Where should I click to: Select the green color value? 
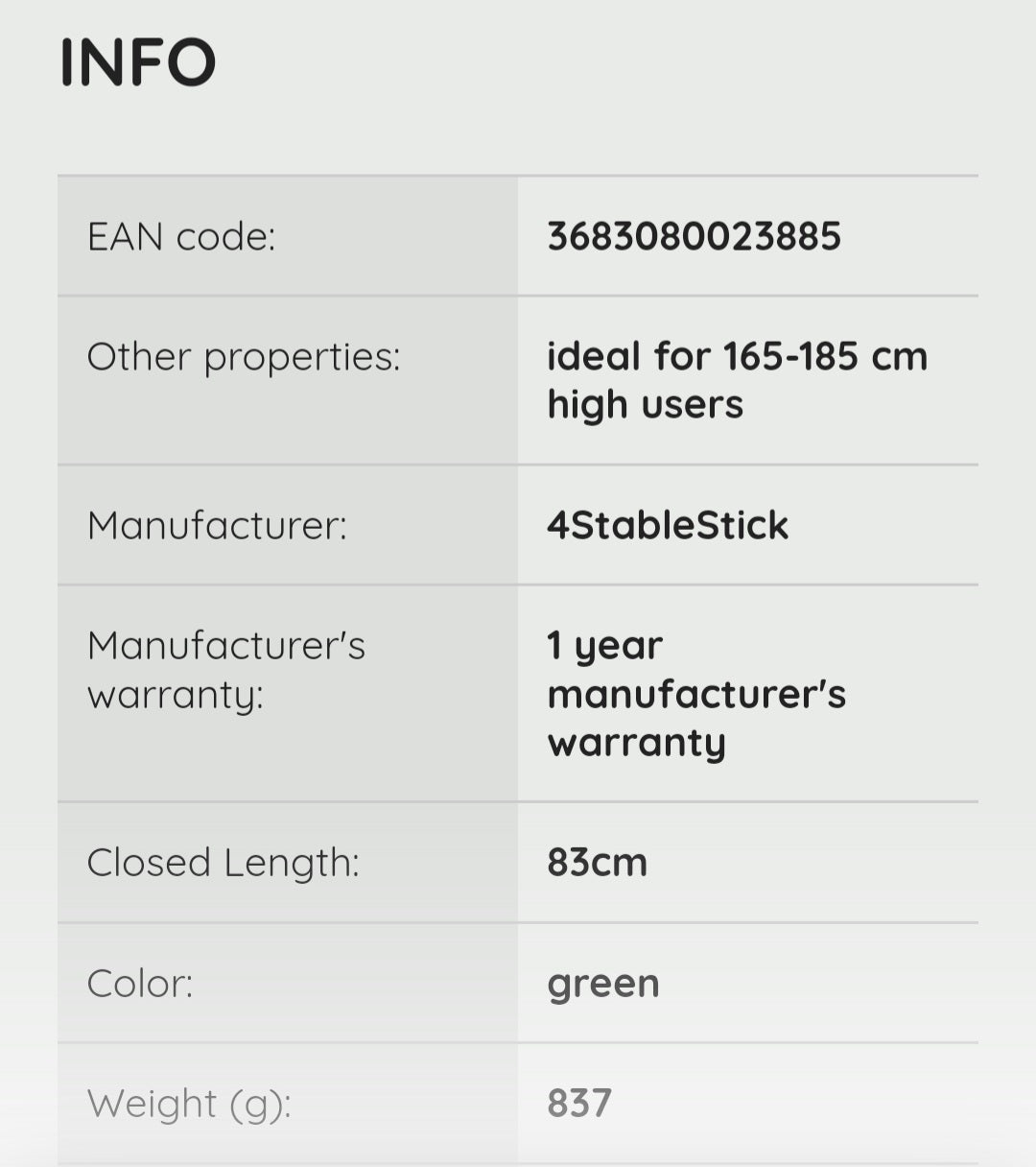coord(603,984)
